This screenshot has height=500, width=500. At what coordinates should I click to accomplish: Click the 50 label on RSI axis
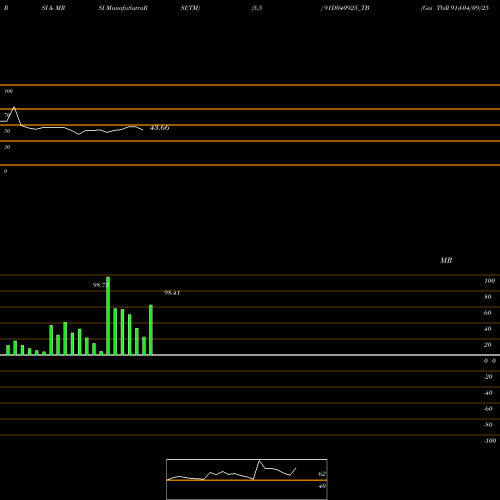(x=7, y=131)
